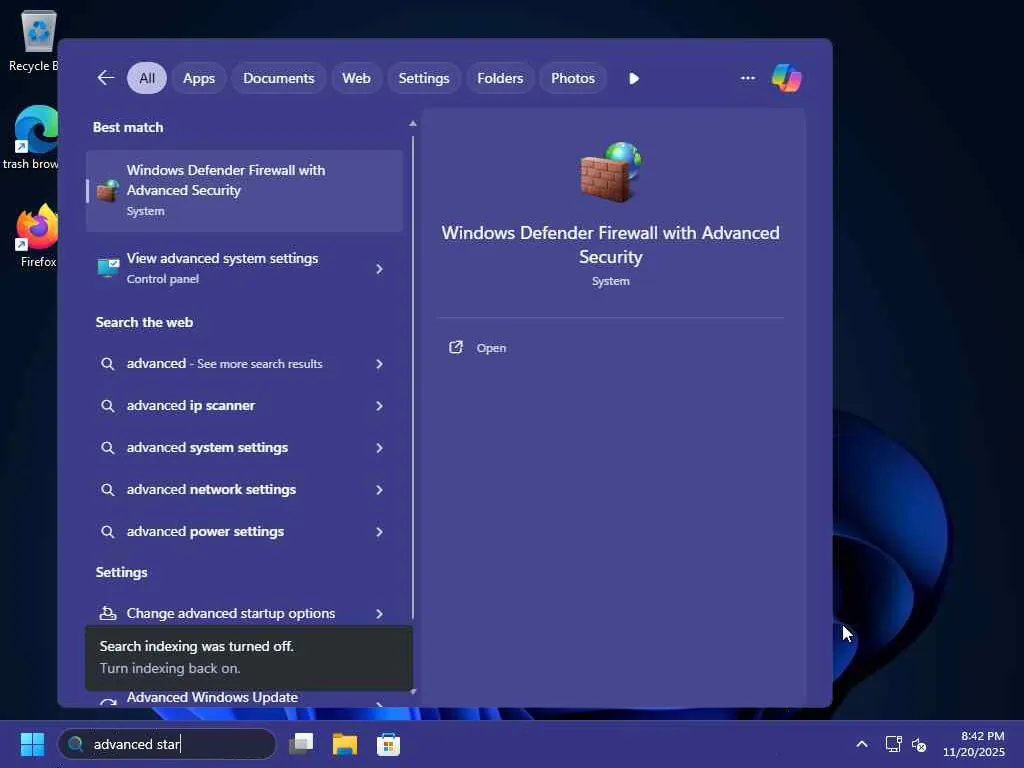Expand the advanced system settings web chevron
1024x768 pixels.
click(x=379, y=447)
